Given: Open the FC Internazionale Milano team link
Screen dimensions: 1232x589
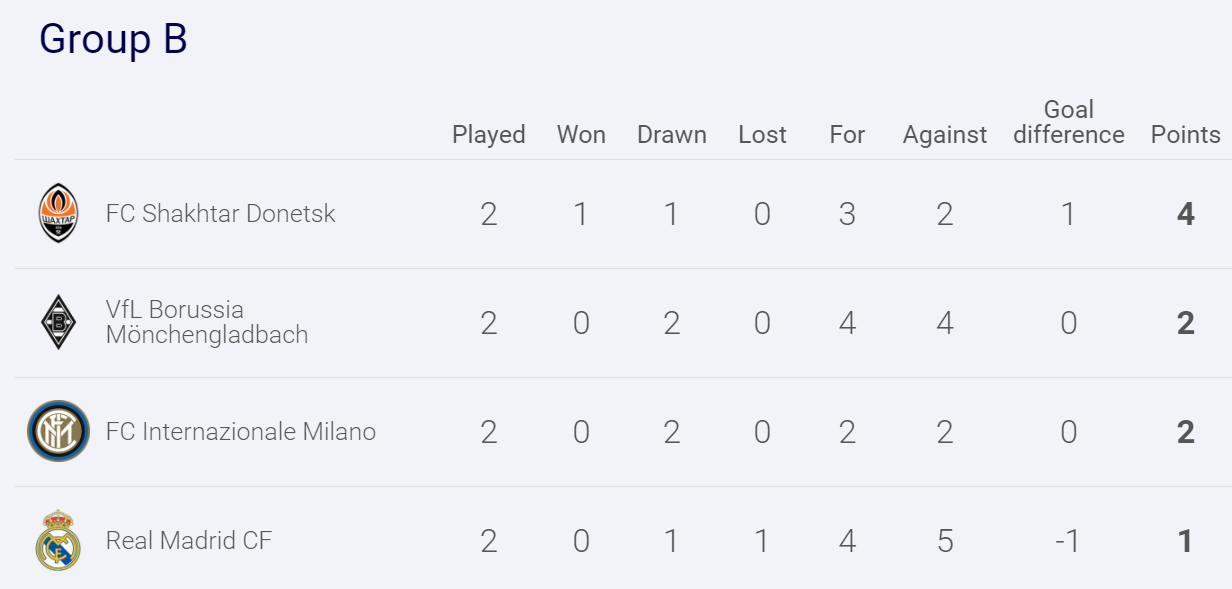Looking at the screenshot, I should pyautogui.click(x=241, y=432).
